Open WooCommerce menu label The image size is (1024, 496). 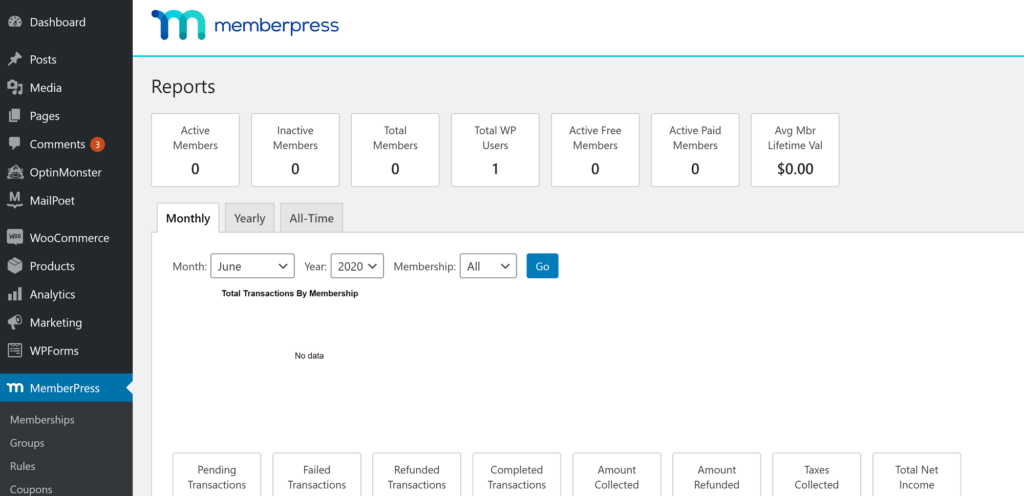[x=69, y=238]
